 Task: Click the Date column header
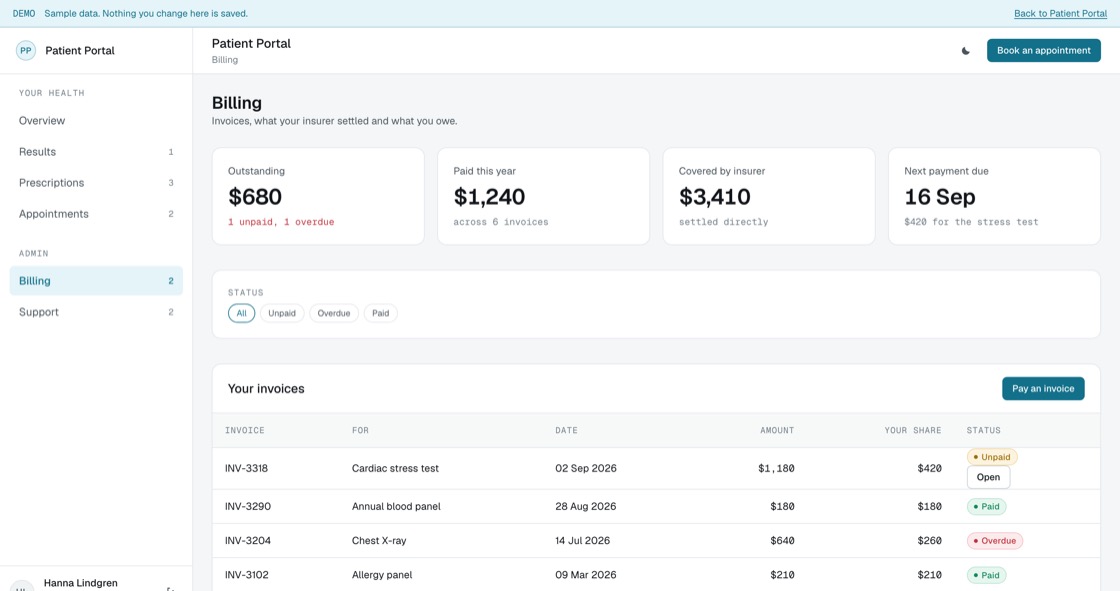point(566,430)
